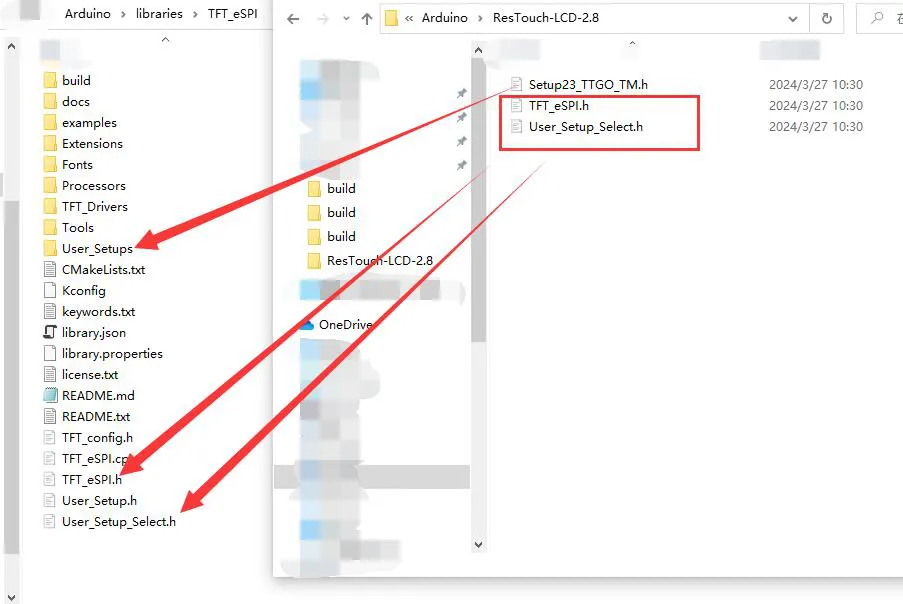
Task: Click libraries breadcrumb in left window
Action: tap(159, 14)
